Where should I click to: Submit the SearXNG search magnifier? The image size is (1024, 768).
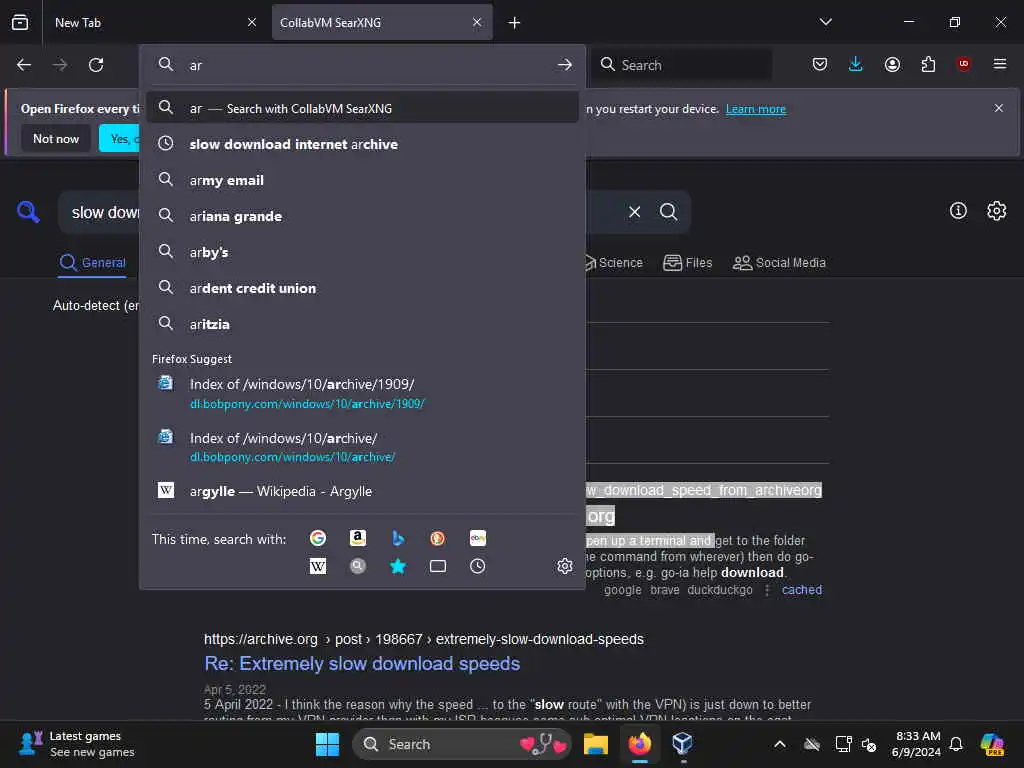point(668,212)
